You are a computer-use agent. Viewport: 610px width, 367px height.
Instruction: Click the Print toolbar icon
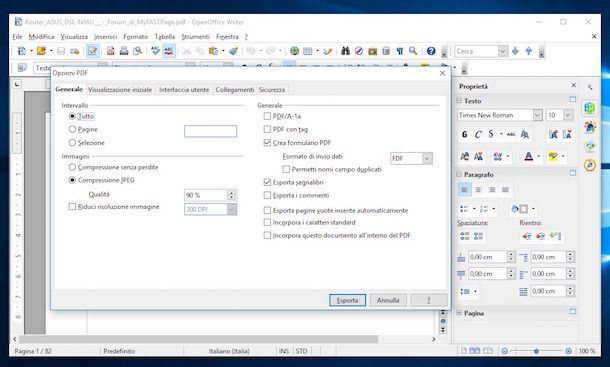point(124,51)
